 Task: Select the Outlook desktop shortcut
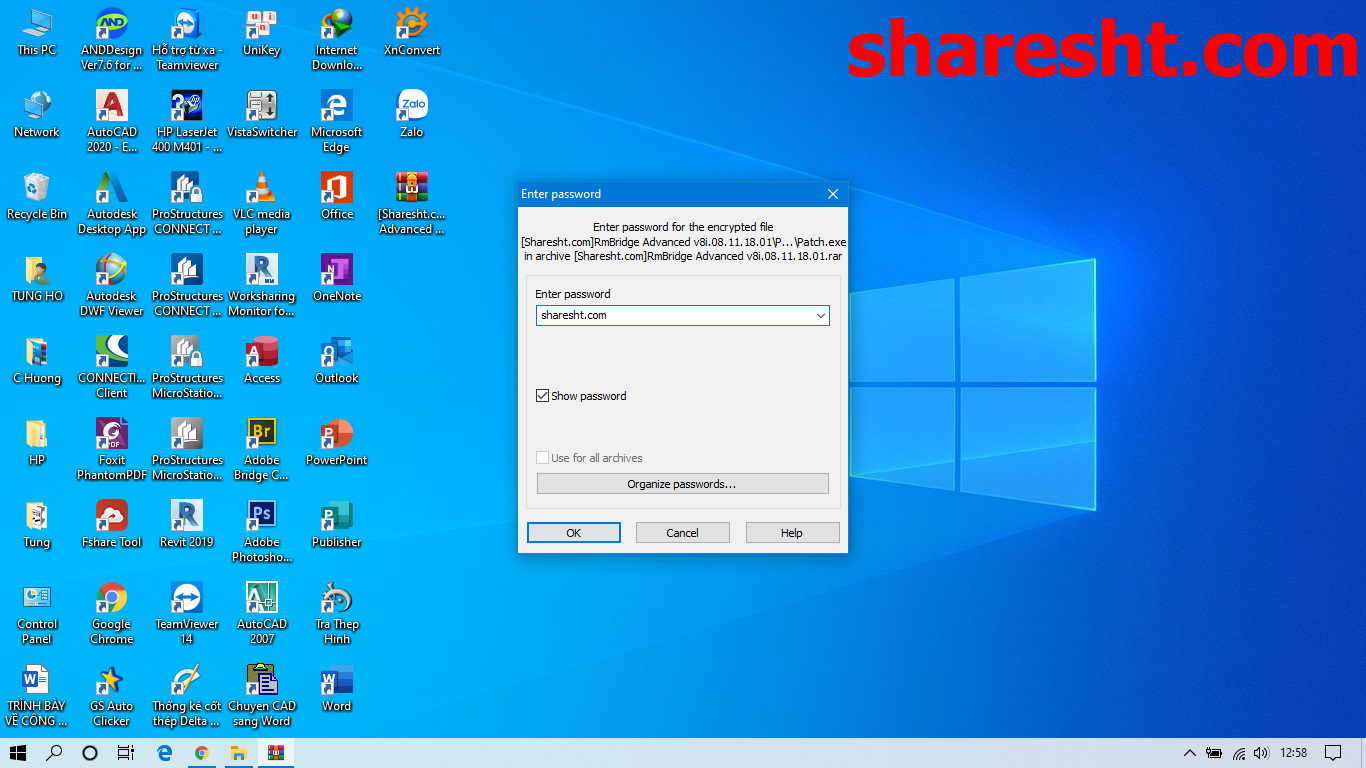tap(337, 360)
